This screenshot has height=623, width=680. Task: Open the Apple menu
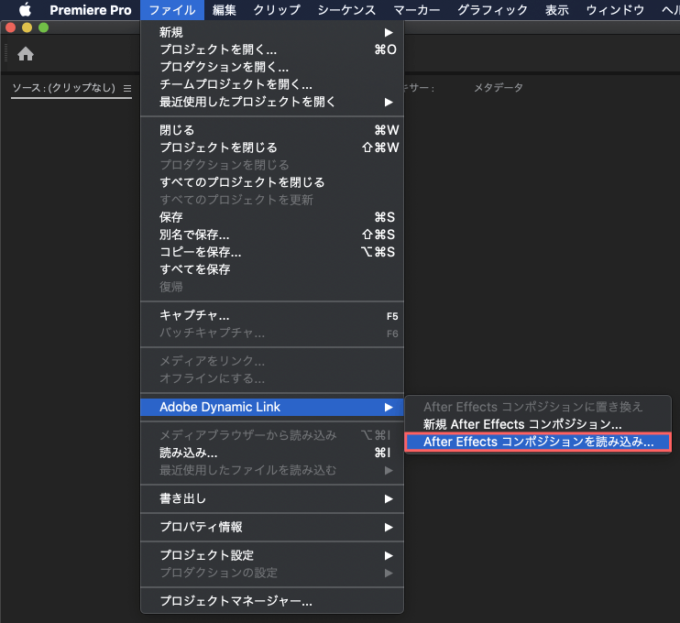[25, 10]
